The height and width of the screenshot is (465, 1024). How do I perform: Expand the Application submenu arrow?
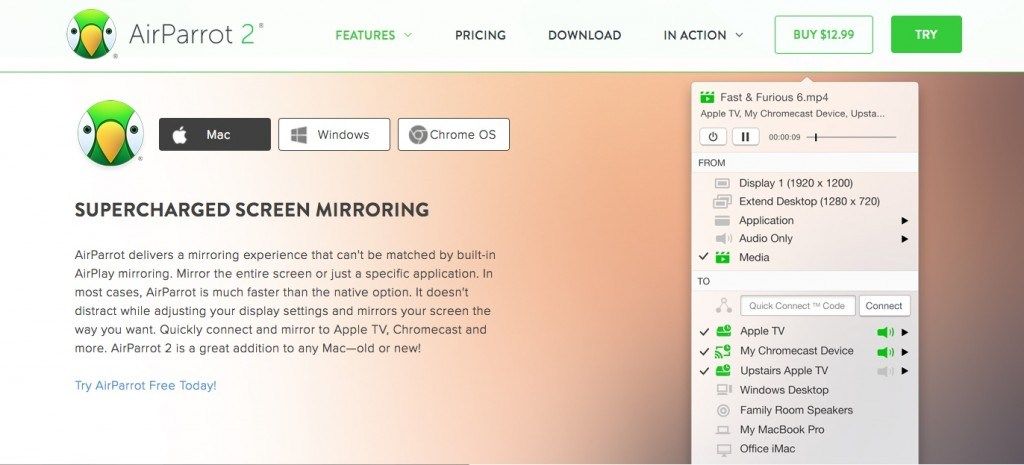click(905, 221)
